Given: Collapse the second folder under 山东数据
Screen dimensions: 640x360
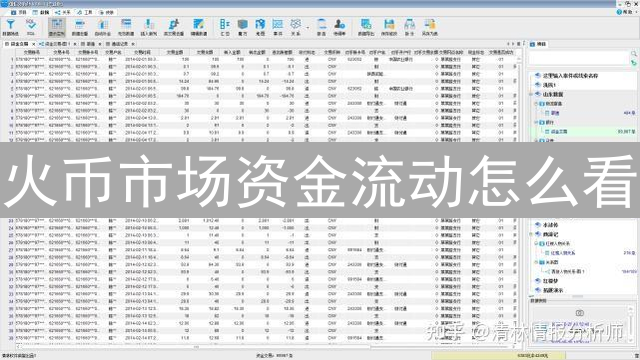Looking at the screenshot, I should tap(536, 122).
